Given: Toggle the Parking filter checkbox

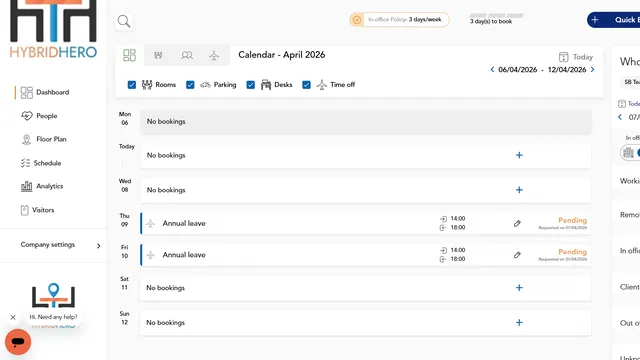Looking at the screenshot, I should coord(190,84).
